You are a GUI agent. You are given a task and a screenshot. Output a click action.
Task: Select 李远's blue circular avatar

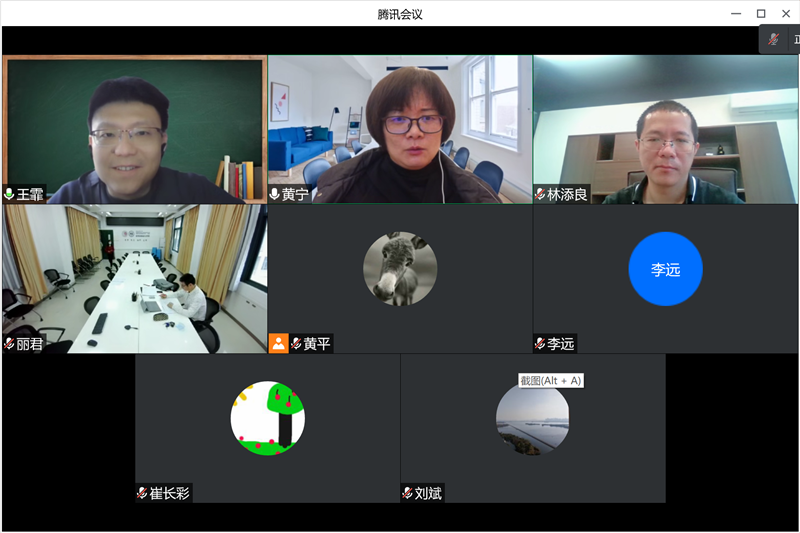(x=665, y=269)
